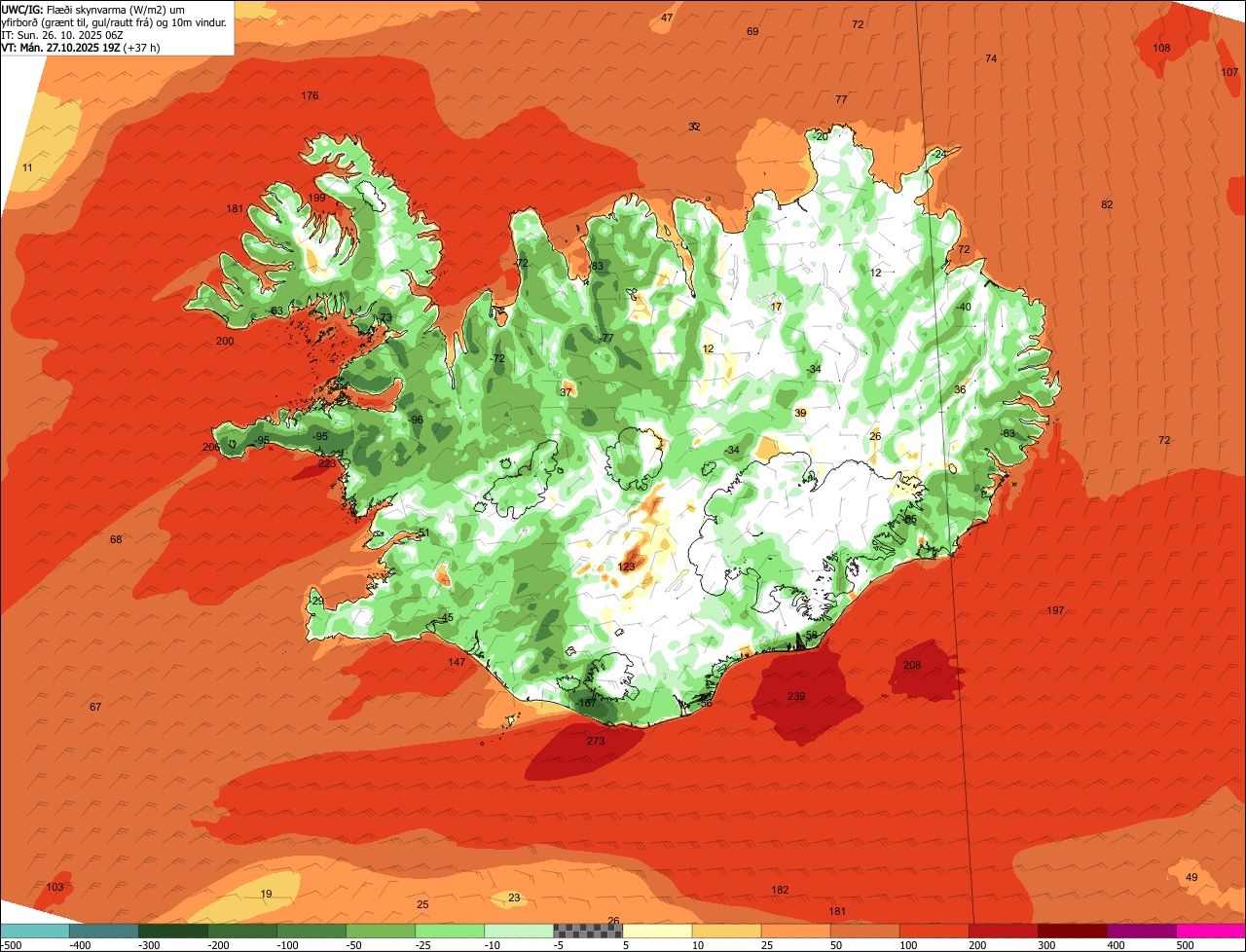Click the value 273 off the south coast

pos(596,741)
